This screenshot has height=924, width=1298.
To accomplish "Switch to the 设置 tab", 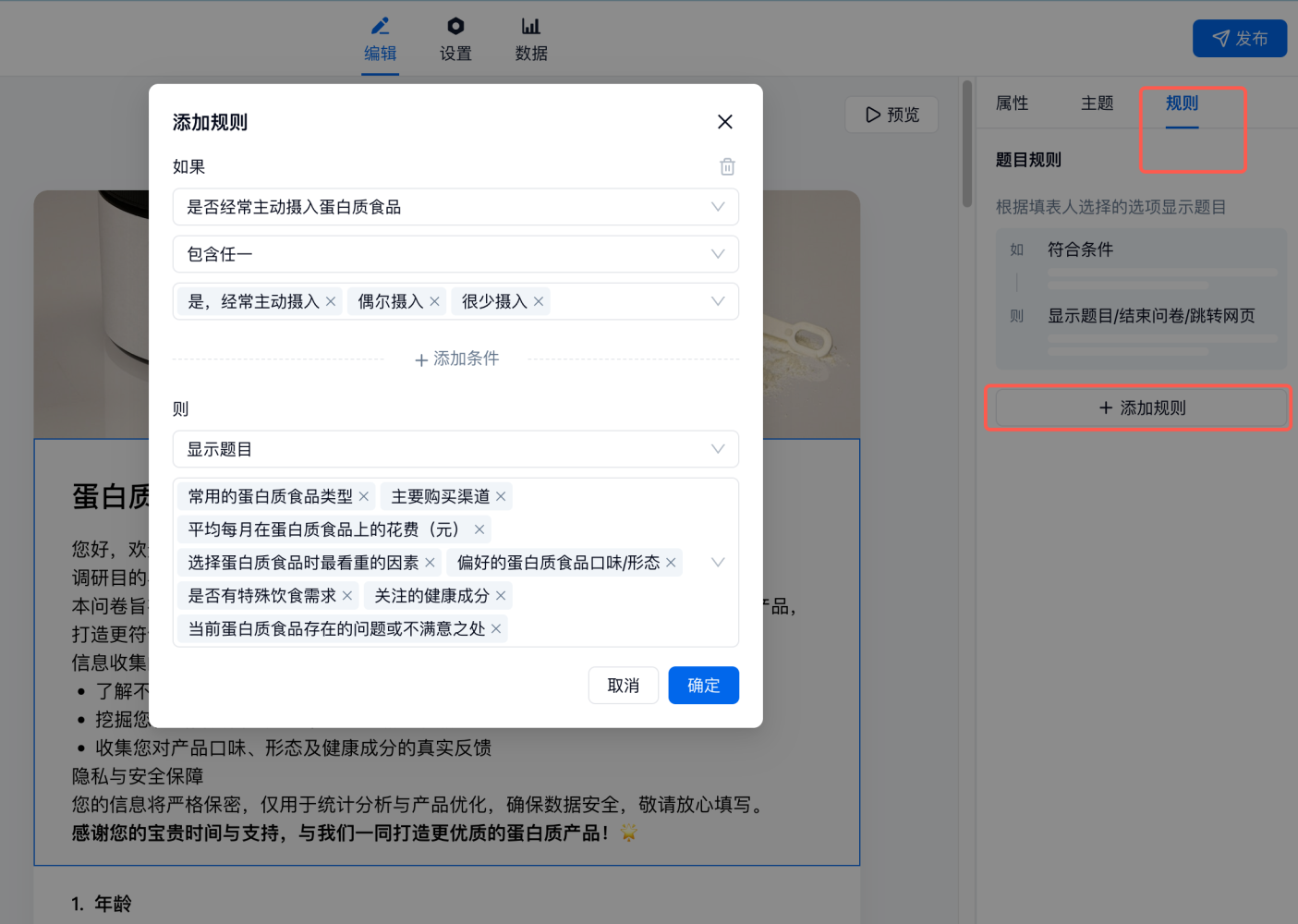I will (x=455, y=39).
